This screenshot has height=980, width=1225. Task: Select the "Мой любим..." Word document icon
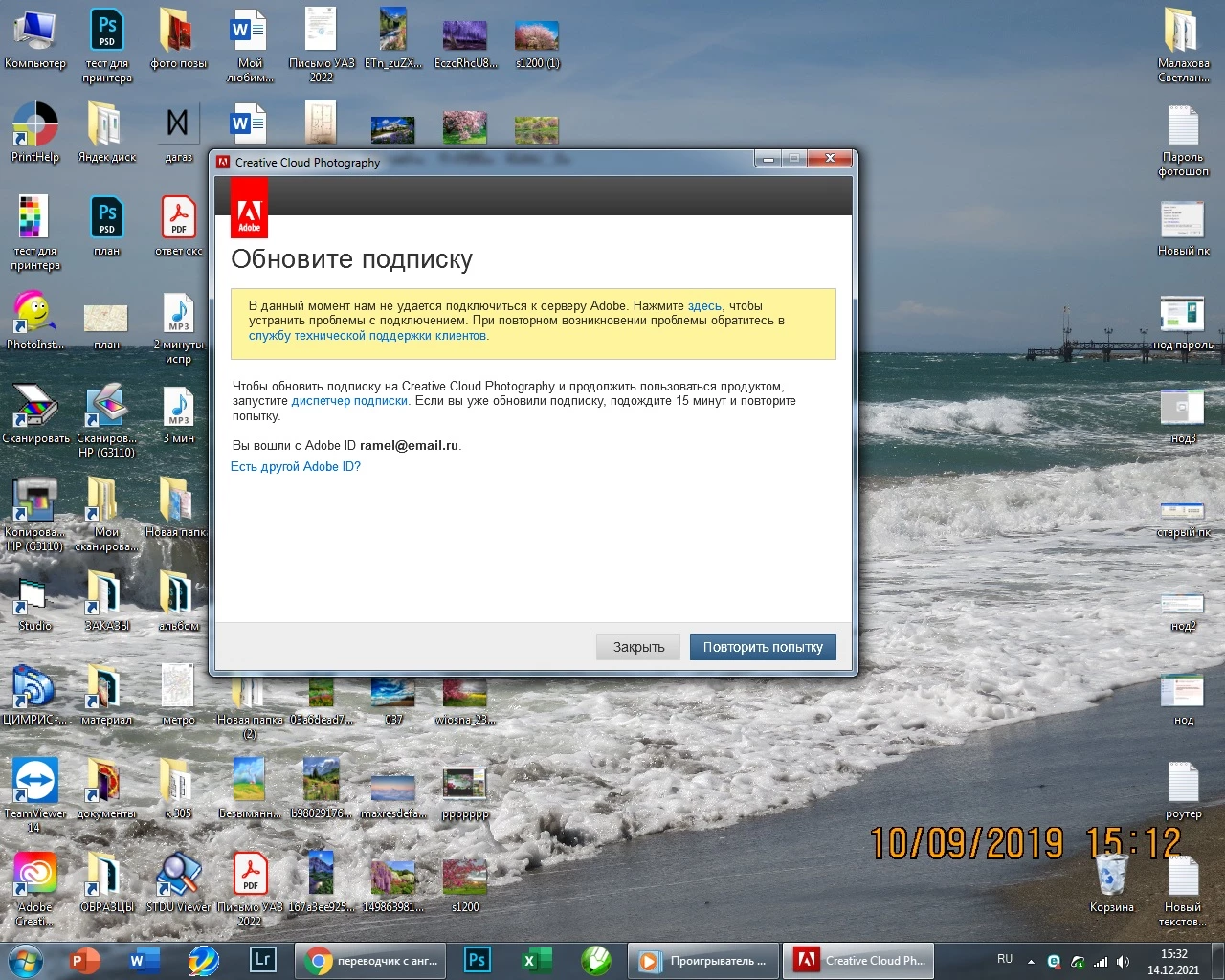[x=250, y=46]
